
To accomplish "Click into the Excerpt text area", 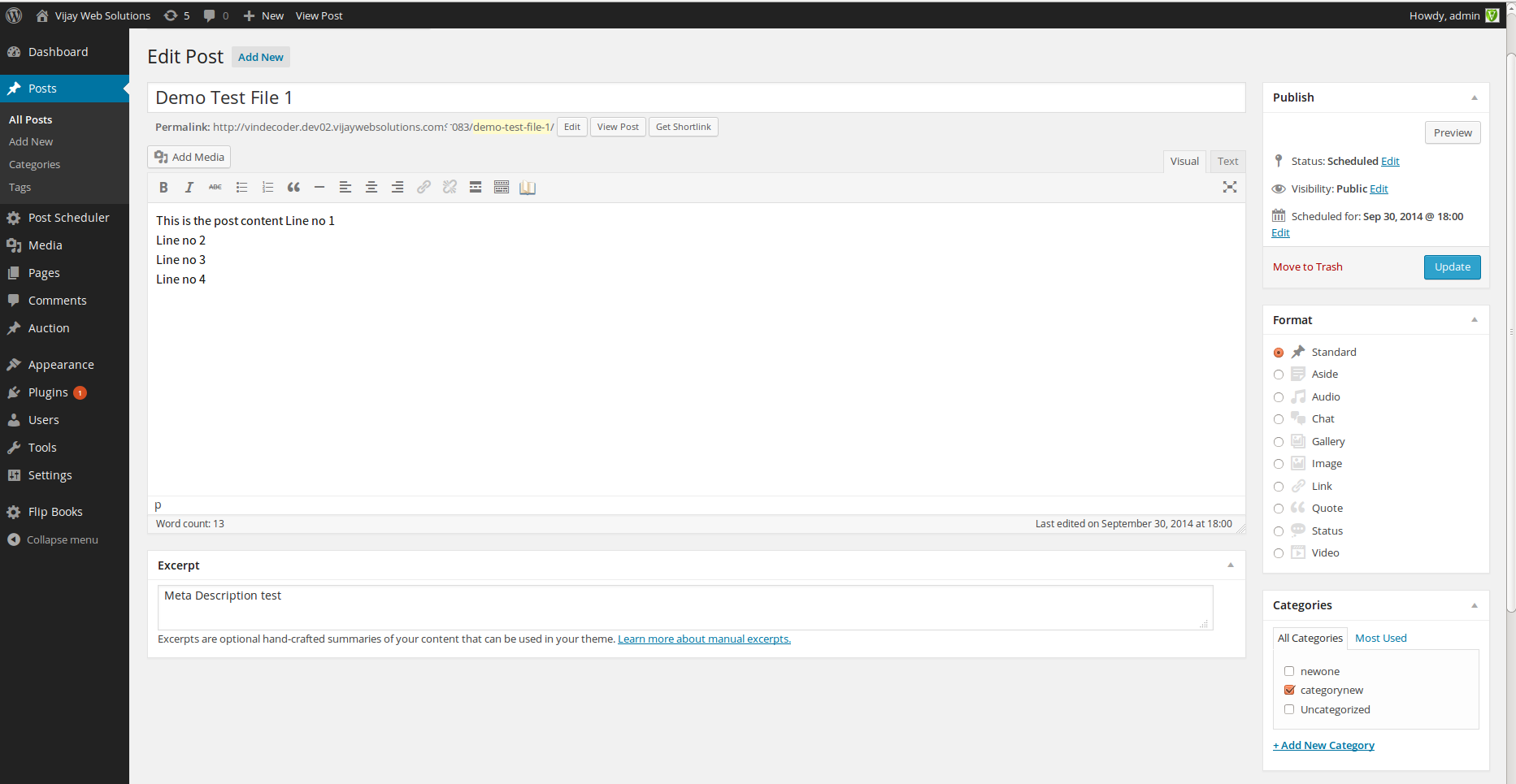I will click(685, 608).
